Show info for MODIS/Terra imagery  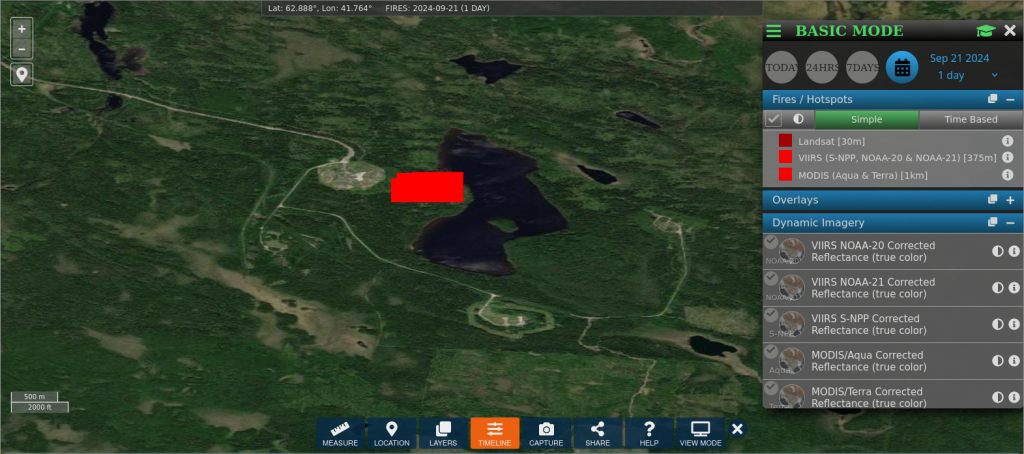[1014, 397]
